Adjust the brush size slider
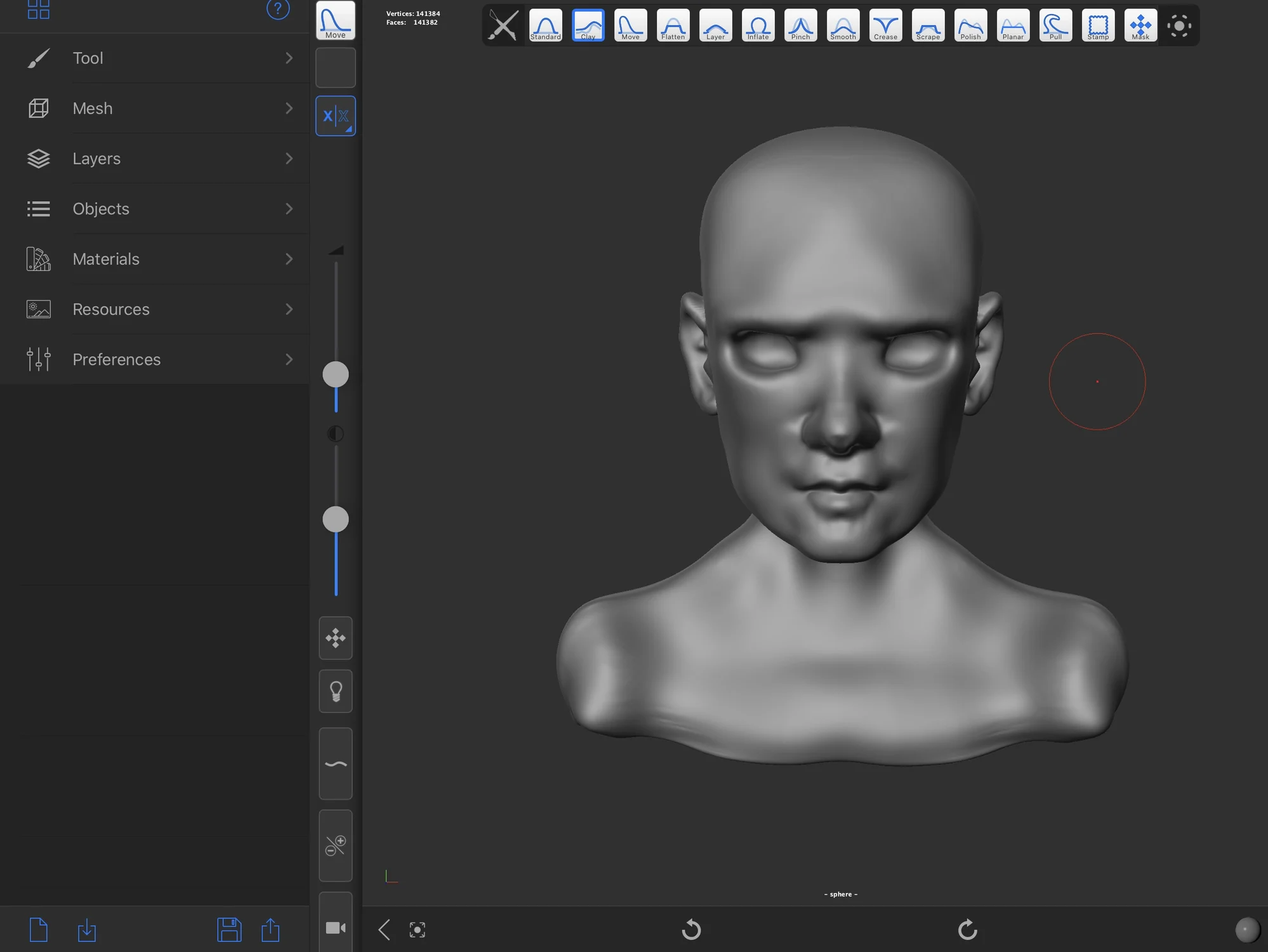The image size is (1268, 952). click(x=336, y=375)
